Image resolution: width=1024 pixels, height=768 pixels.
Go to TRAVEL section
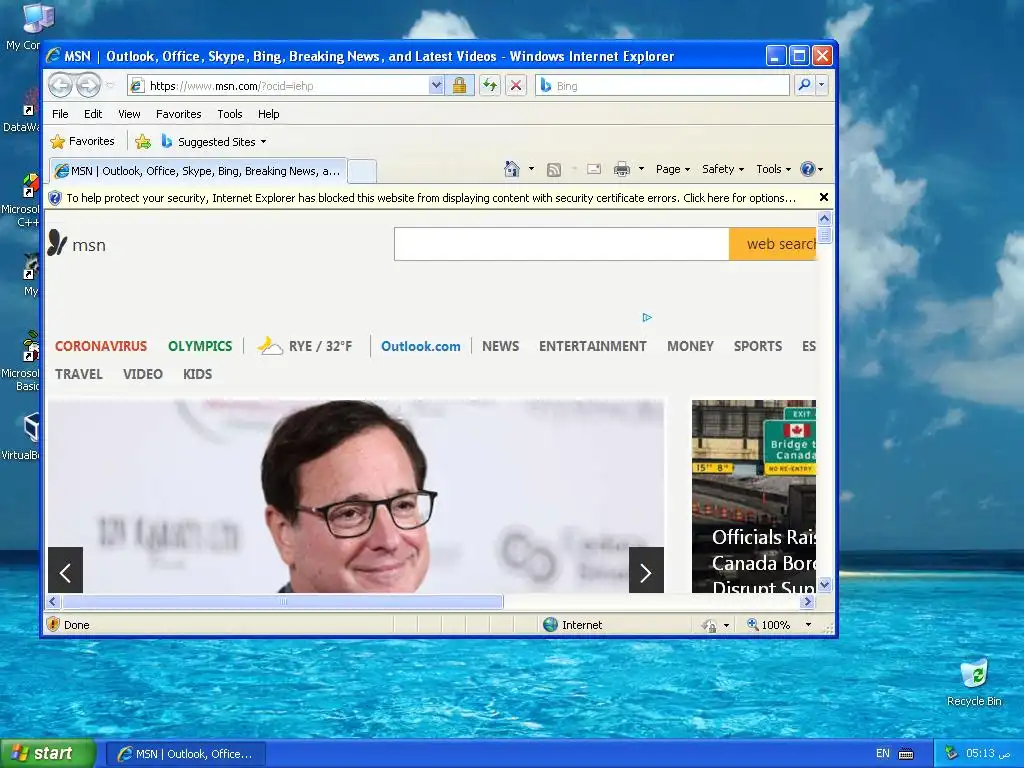coord(79,374)
